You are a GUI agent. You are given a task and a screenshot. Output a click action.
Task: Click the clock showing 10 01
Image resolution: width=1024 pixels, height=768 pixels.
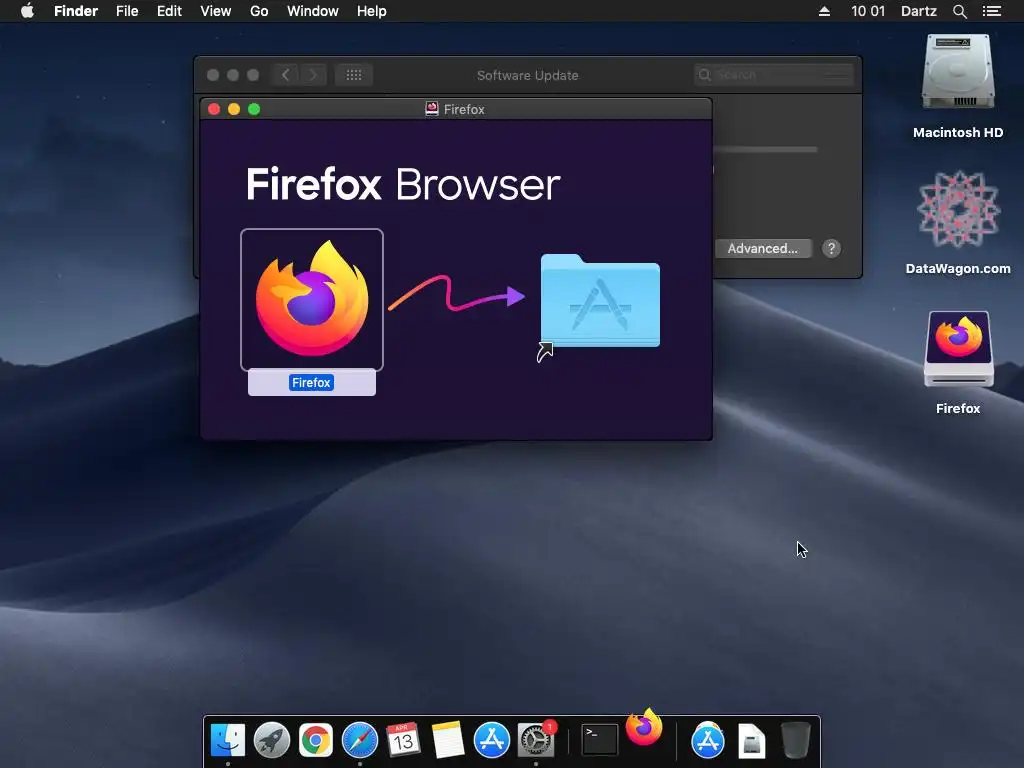tap(868, 11)
